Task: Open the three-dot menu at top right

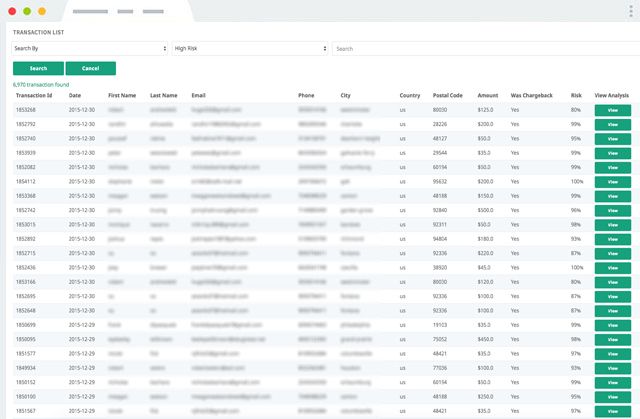Action: [x=631, y=11]
